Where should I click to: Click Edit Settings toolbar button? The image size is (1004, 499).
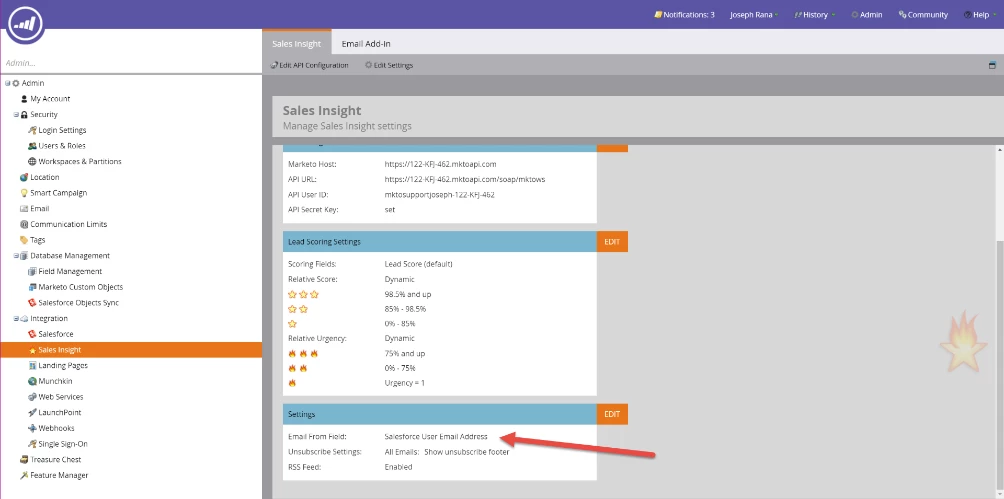(389, 65)
